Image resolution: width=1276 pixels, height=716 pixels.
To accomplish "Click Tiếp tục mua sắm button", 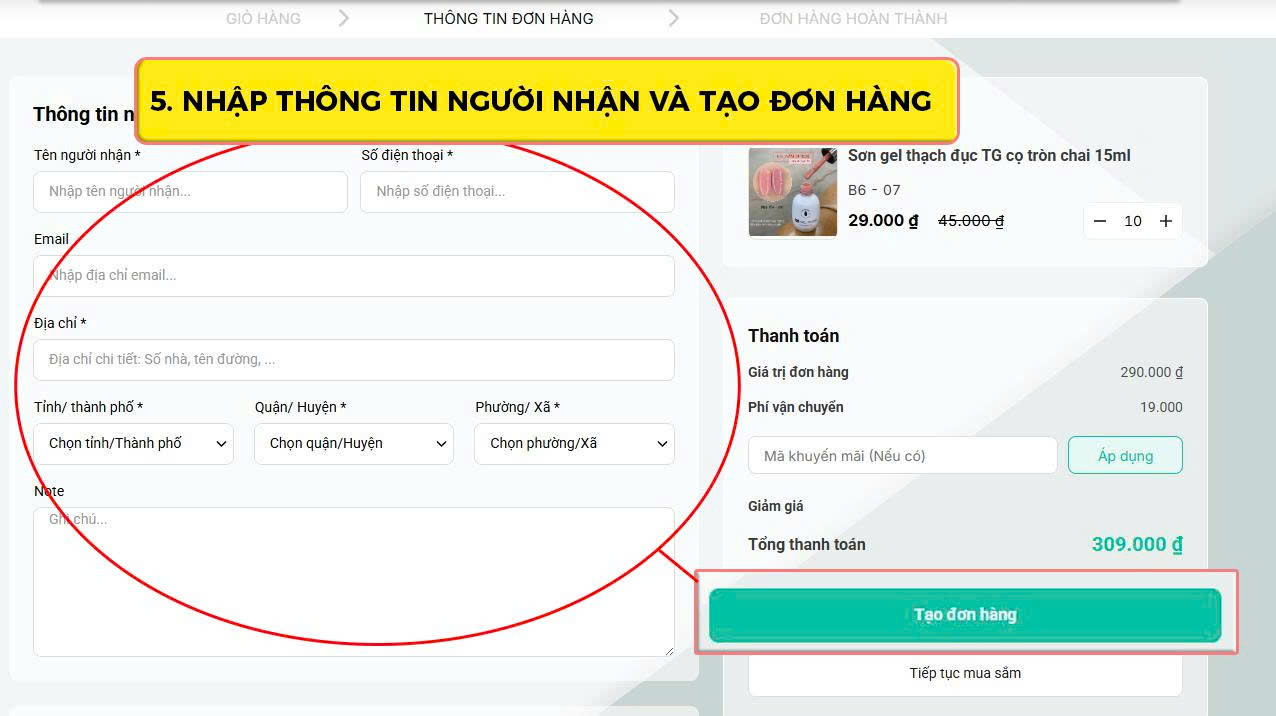I will [x=965, y=673].
